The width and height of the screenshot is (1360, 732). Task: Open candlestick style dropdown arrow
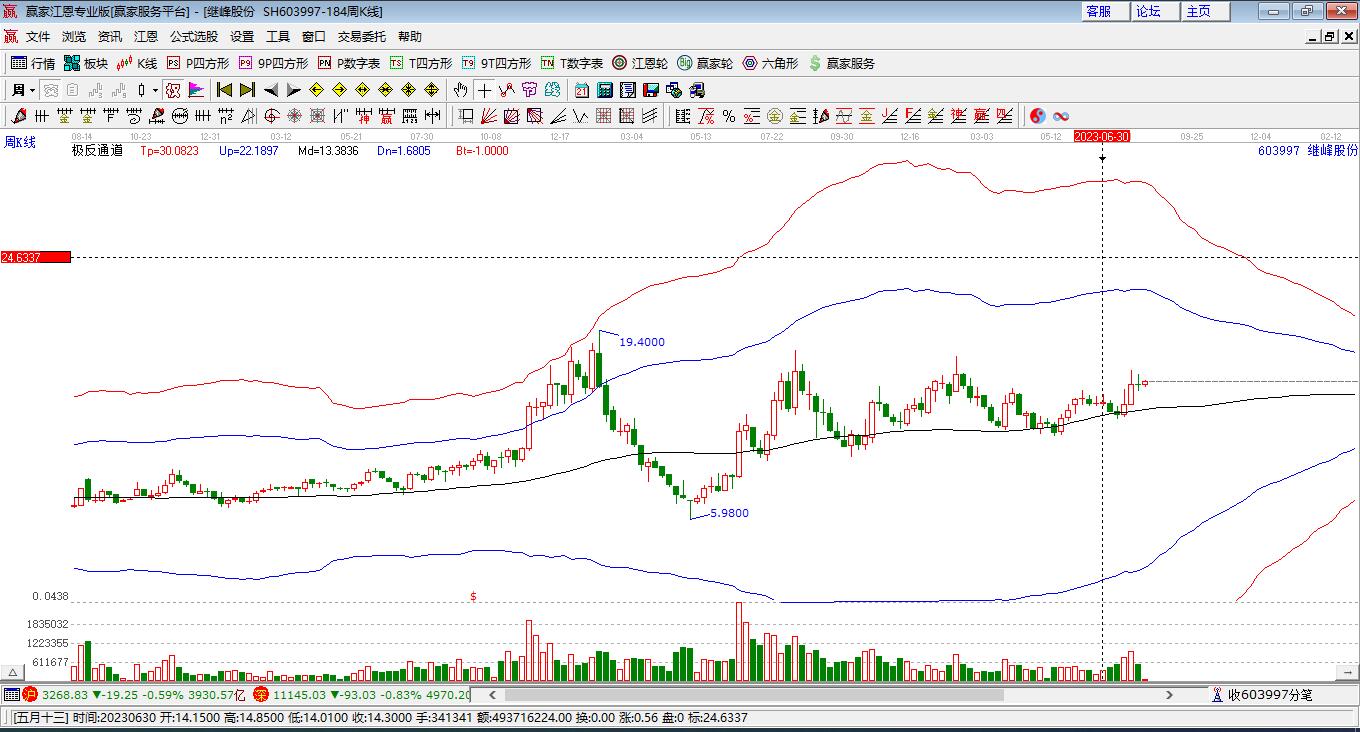pyautogui.click(x=155, y=89)
